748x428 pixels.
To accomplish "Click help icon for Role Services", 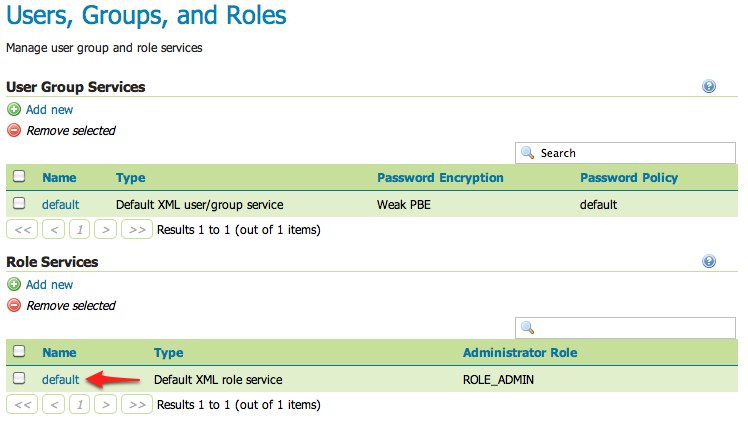I will (708, 261).
